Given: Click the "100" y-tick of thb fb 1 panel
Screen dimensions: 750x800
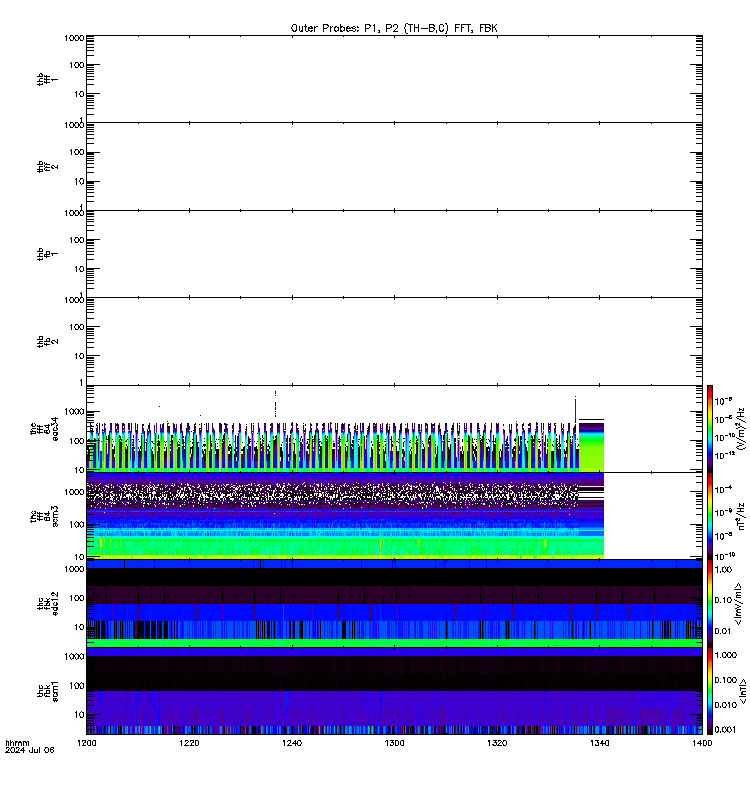Looking at the screenshot, I should [x=78, y=240].
